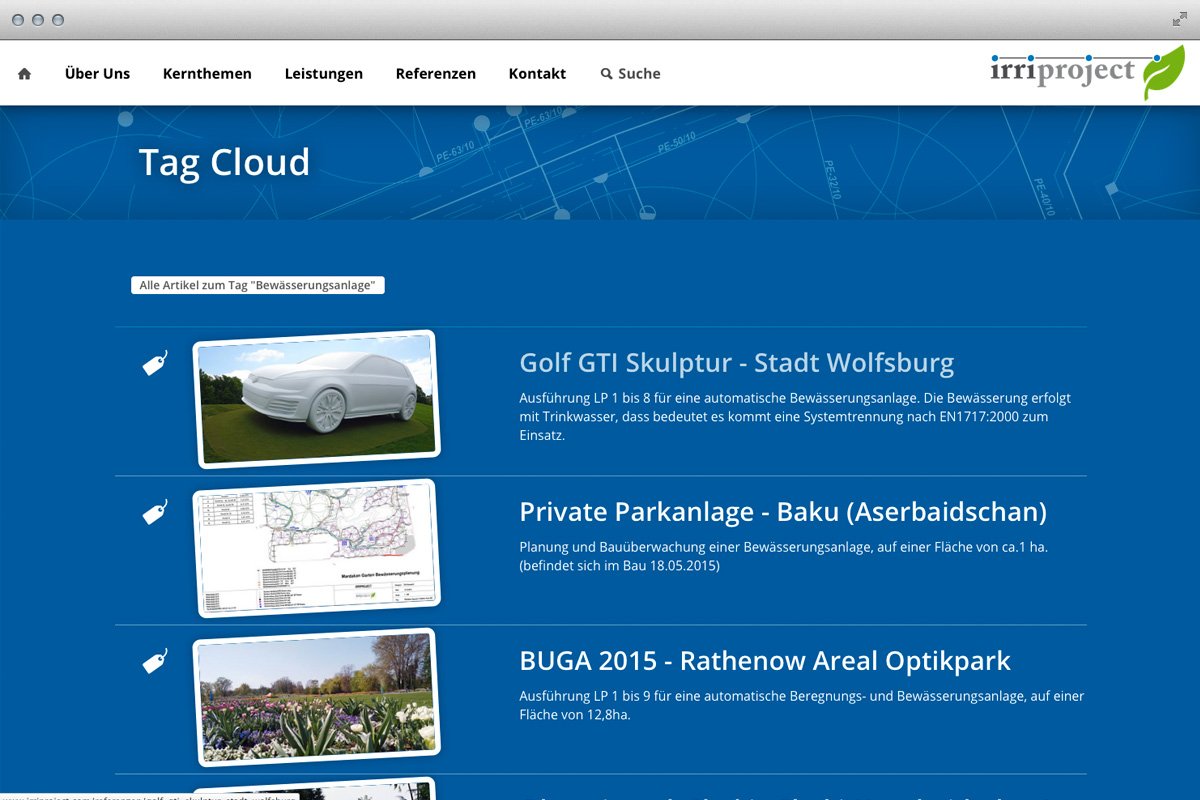The height and width of the screenshot is (800, 1200).
Task: Click the home icon in navigation
Action: click(25, 74)
